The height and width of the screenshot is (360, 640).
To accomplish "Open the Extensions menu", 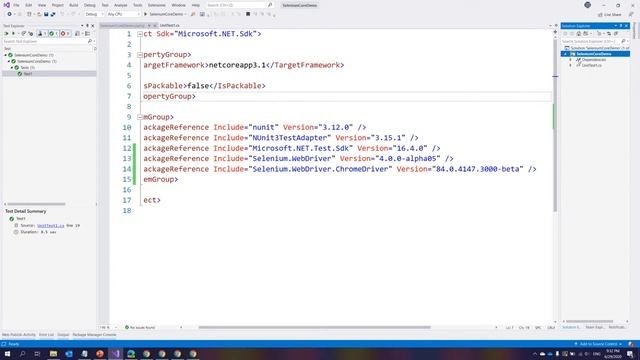I will (x=157, y=5).
